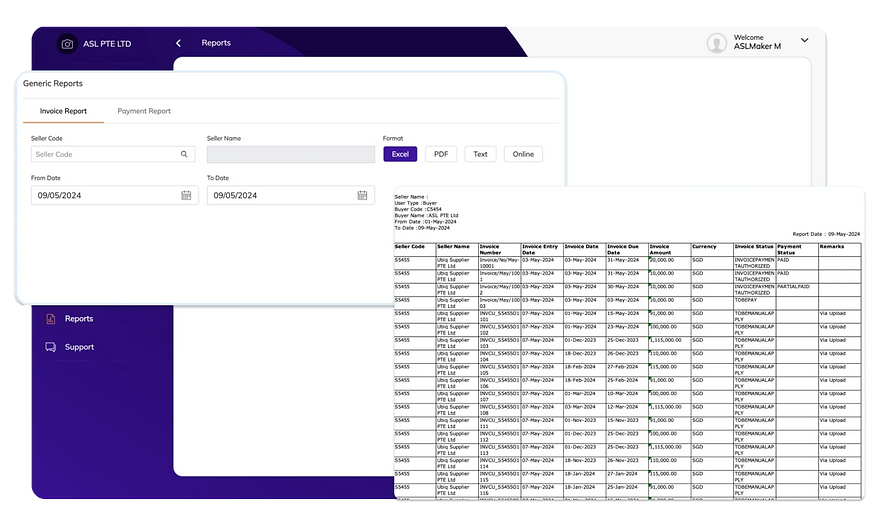This screenshot has height=531, width=885.
Task: Click the From Date field showing 09/05/2024
Action: 115,195
